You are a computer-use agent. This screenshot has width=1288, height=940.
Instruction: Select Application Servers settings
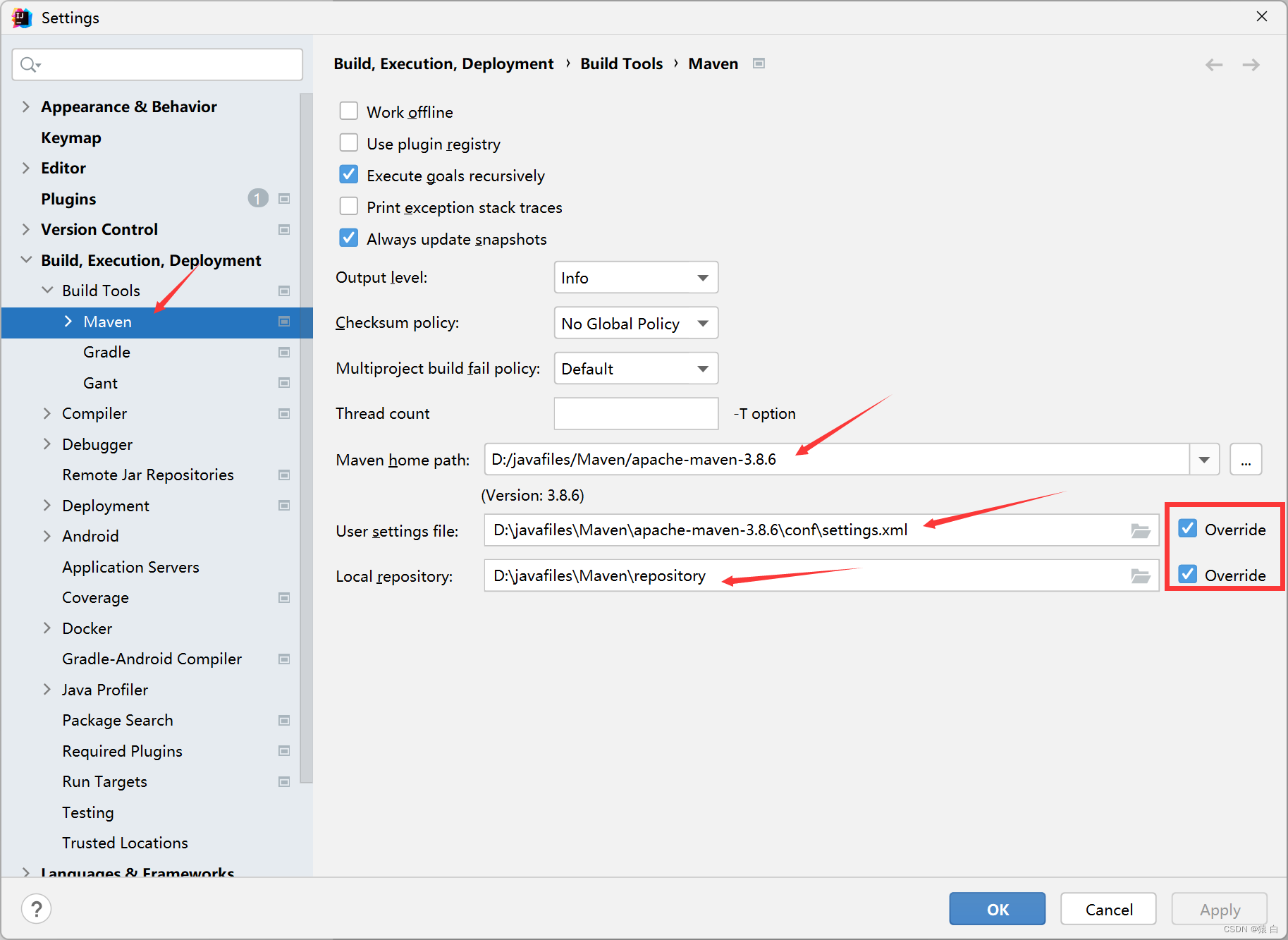(x=130, y=567)
